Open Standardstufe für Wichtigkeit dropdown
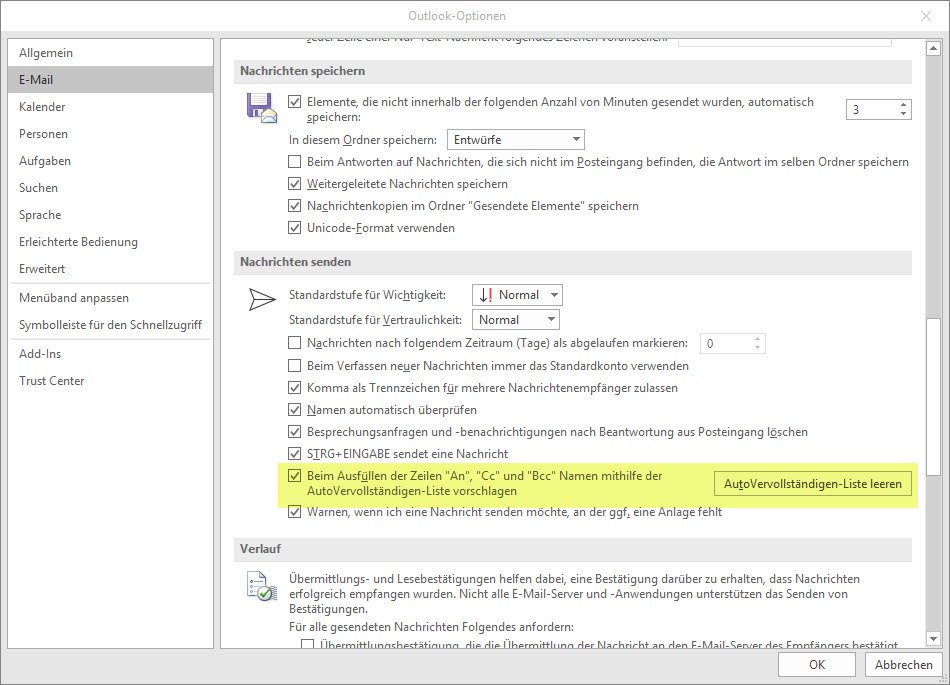 click(517, 295)
